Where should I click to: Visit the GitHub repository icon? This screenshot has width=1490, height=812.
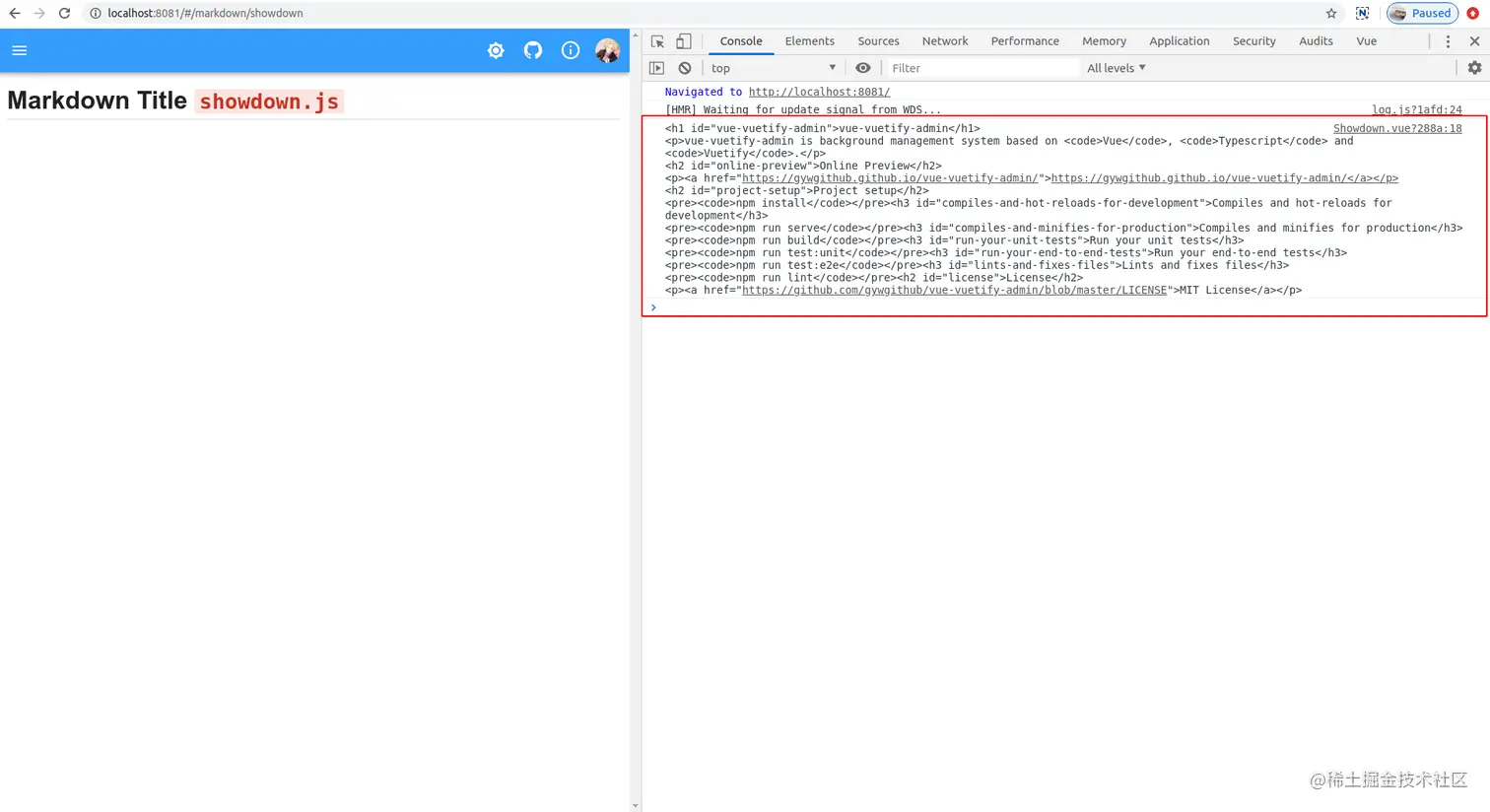pyautogui.click(x=533, y=50)
